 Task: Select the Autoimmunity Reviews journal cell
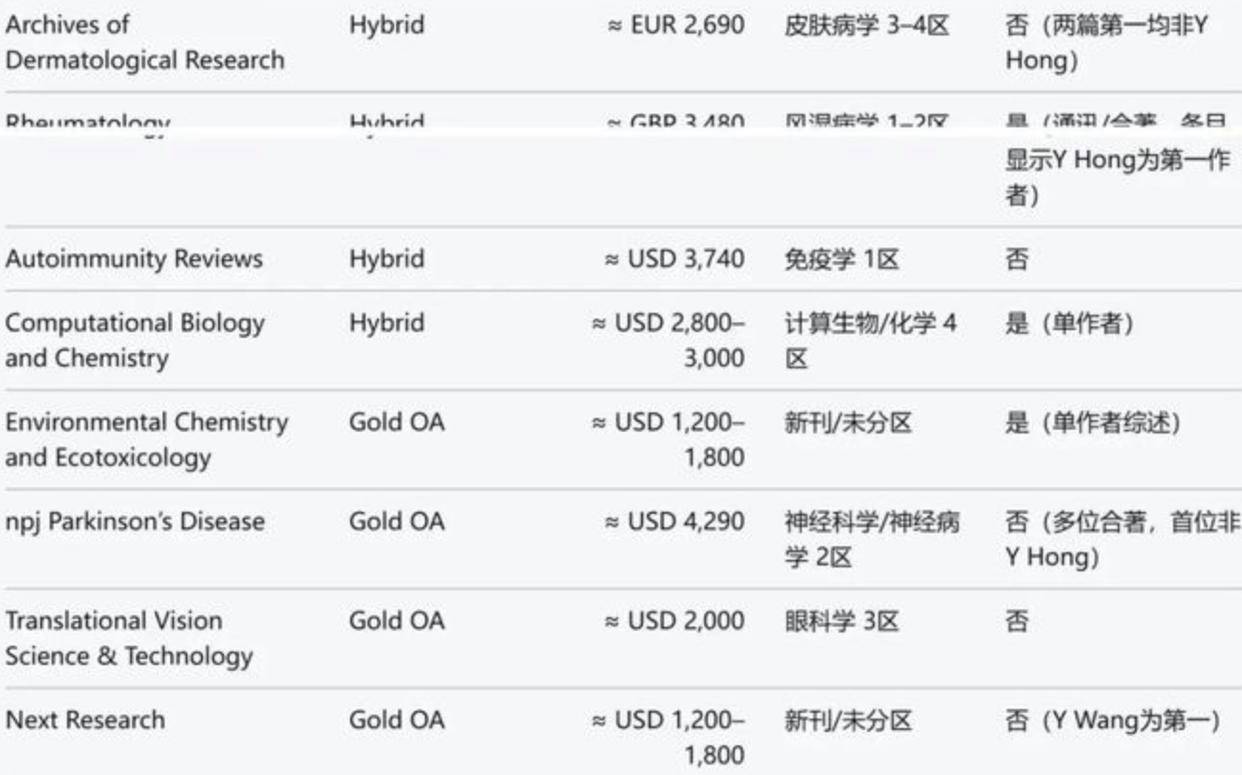pyautogui.click(x=134, y=259)
